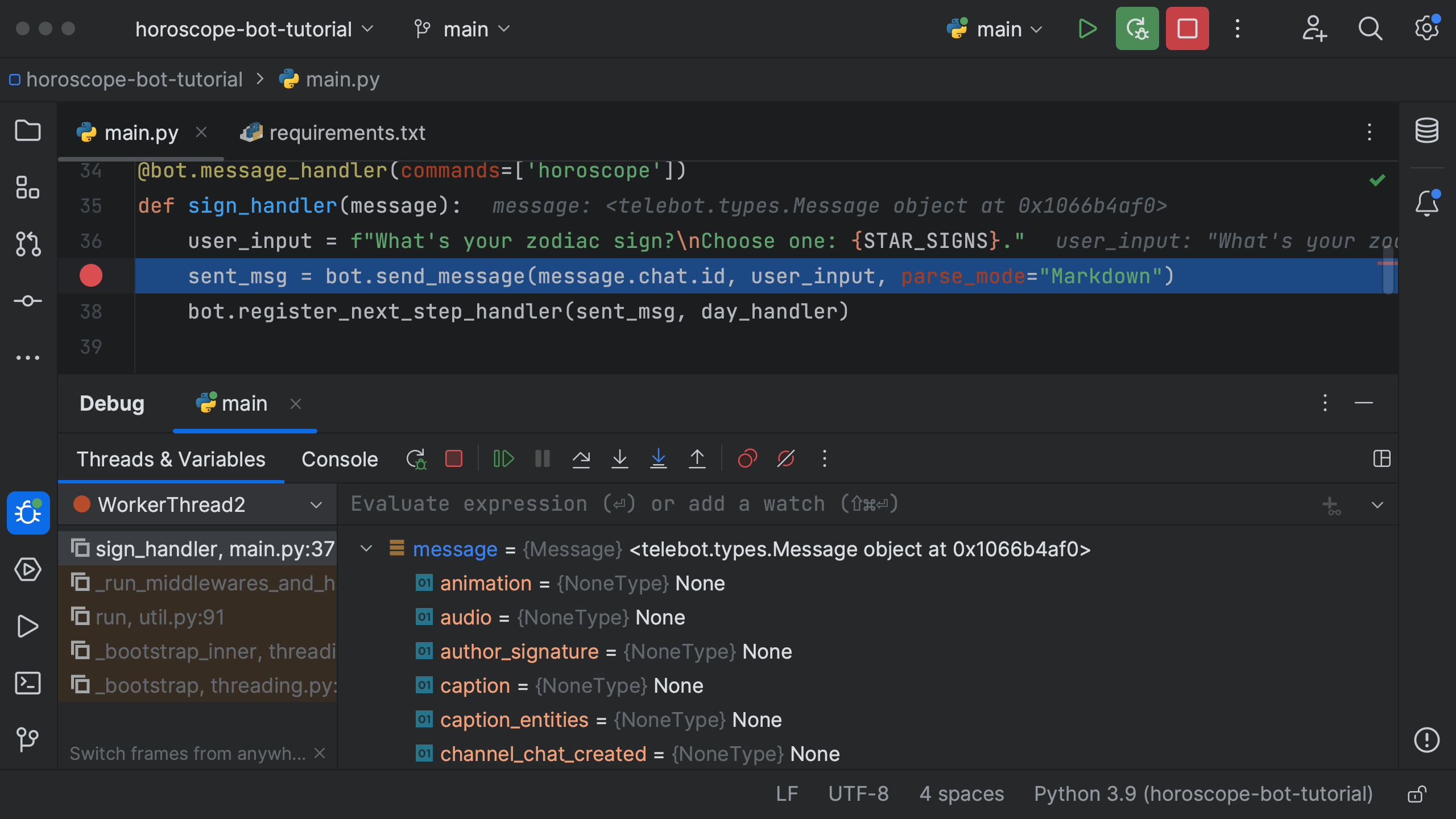
Task: Add a new watch expression
Action: pyautogui.click(x=1331, y=504)
